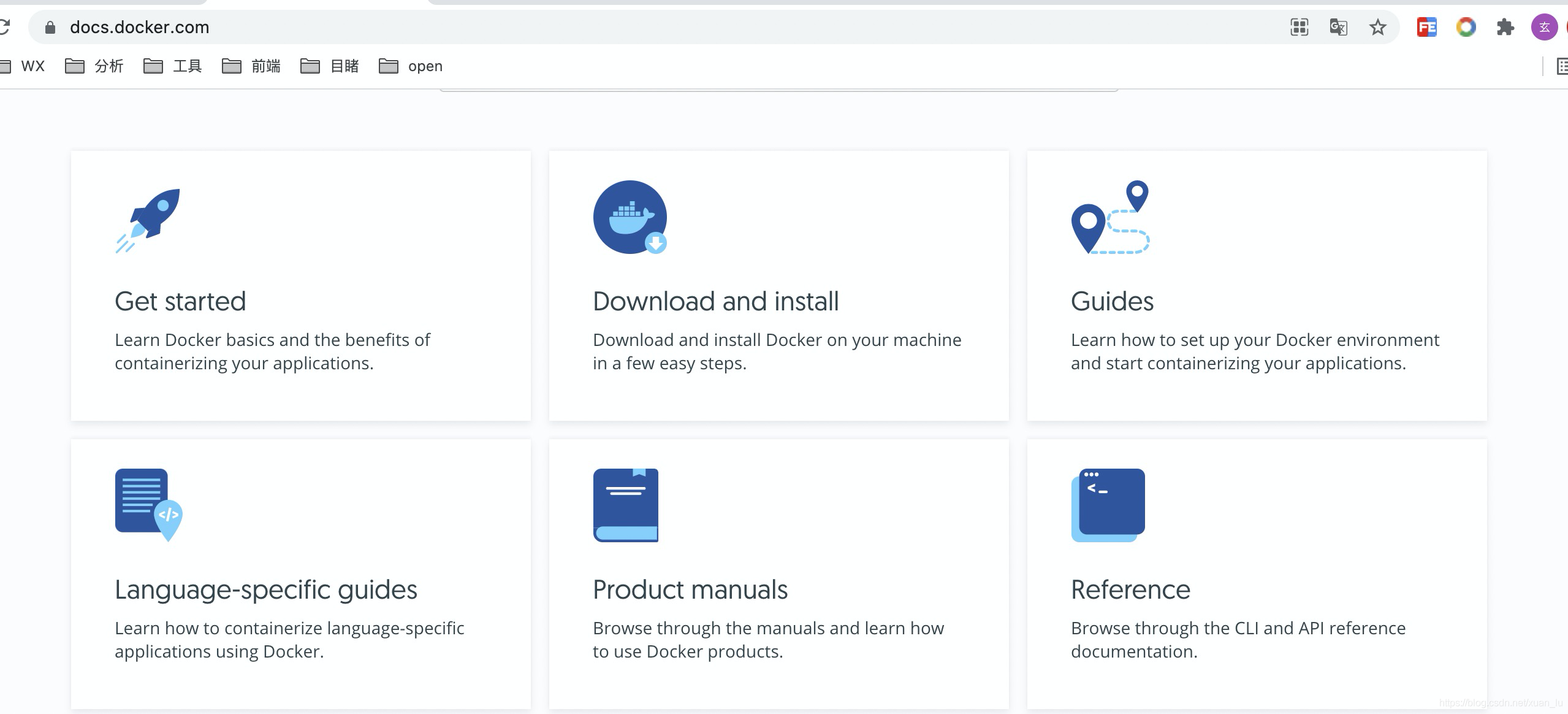Open the Get started heading link
The height and width of the screenshot is (714, 1568).
[x=180, y=301]
